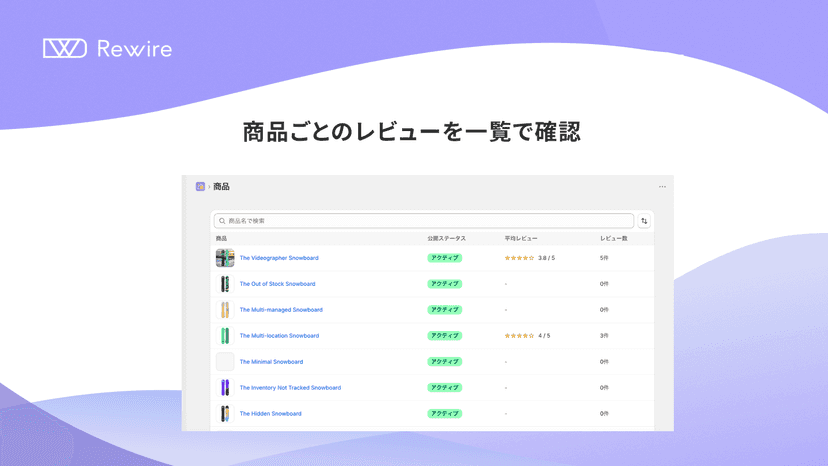Click the レビュー数 column header
The width and height of the screenshot is (828, 466).
[614, 238]
